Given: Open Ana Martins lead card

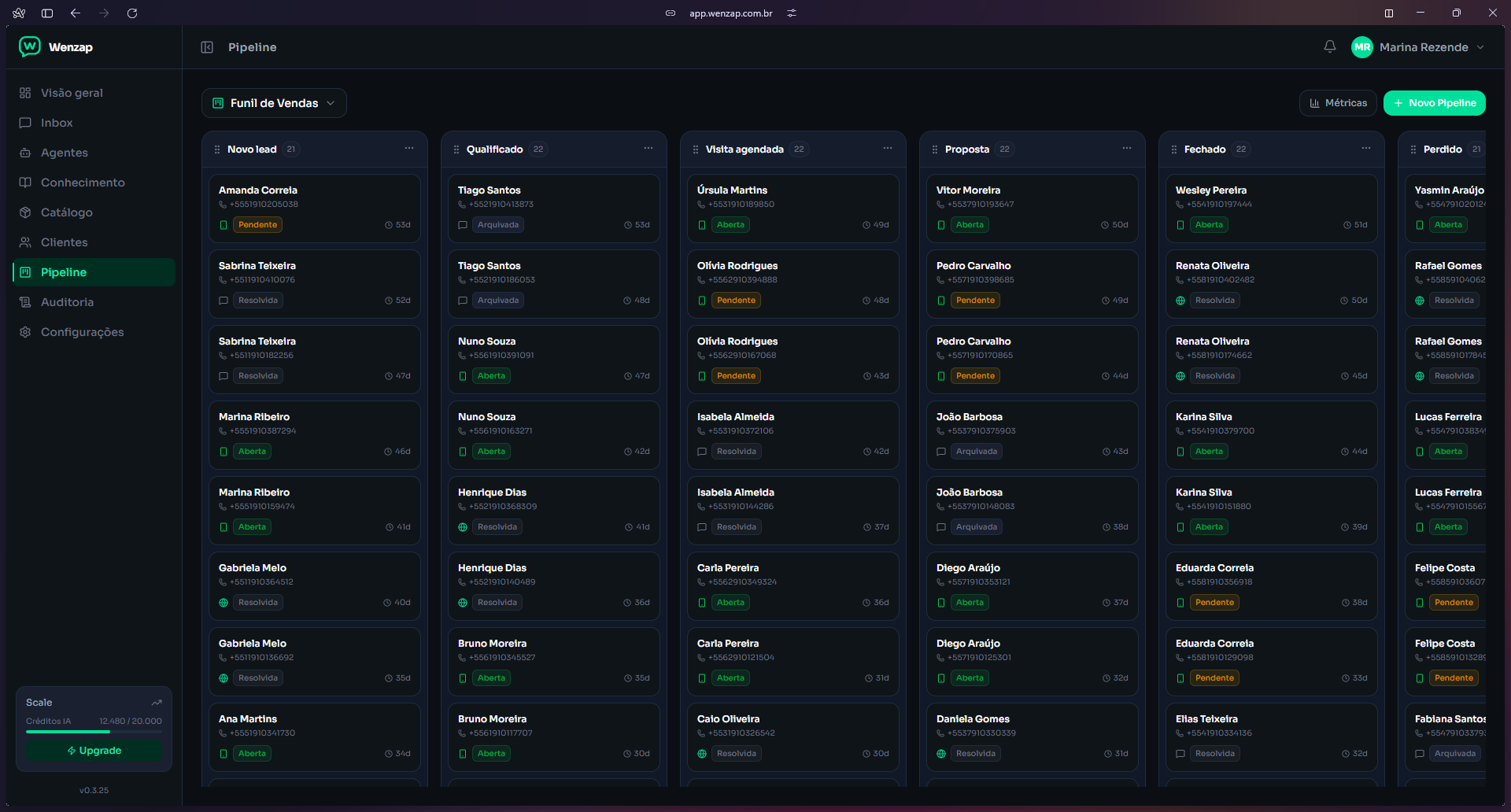Looking at the screenshot, I should tap(314, 736).
